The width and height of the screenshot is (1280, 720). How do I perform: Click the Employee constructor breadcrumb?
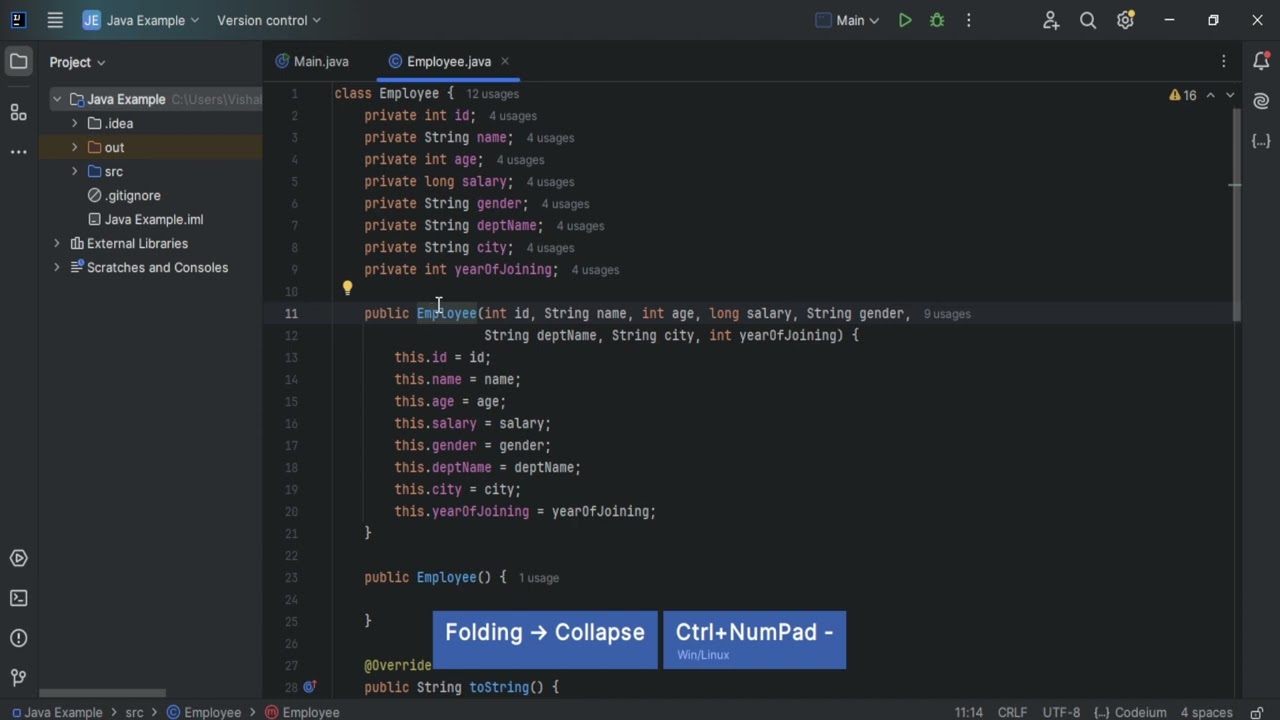[x=302, y=712]
